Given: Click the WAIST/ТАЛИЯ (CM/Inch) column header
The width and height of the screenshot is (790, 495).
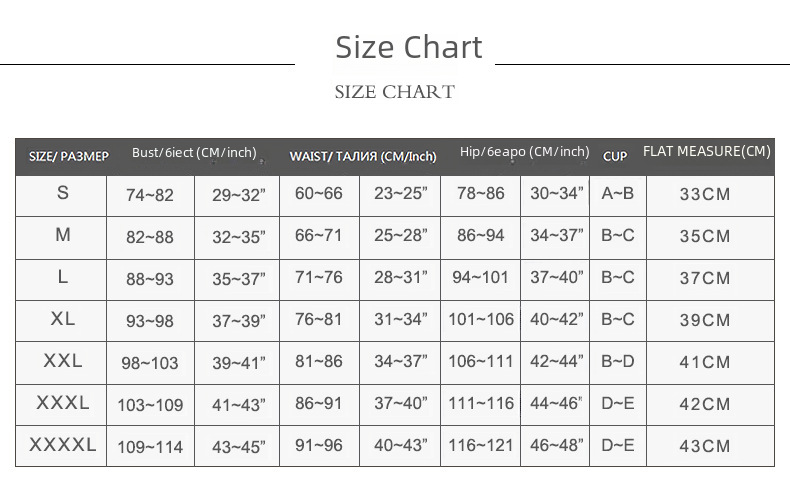Looking at the screenshot, I should pyautogui.click(x=362, y=156).
